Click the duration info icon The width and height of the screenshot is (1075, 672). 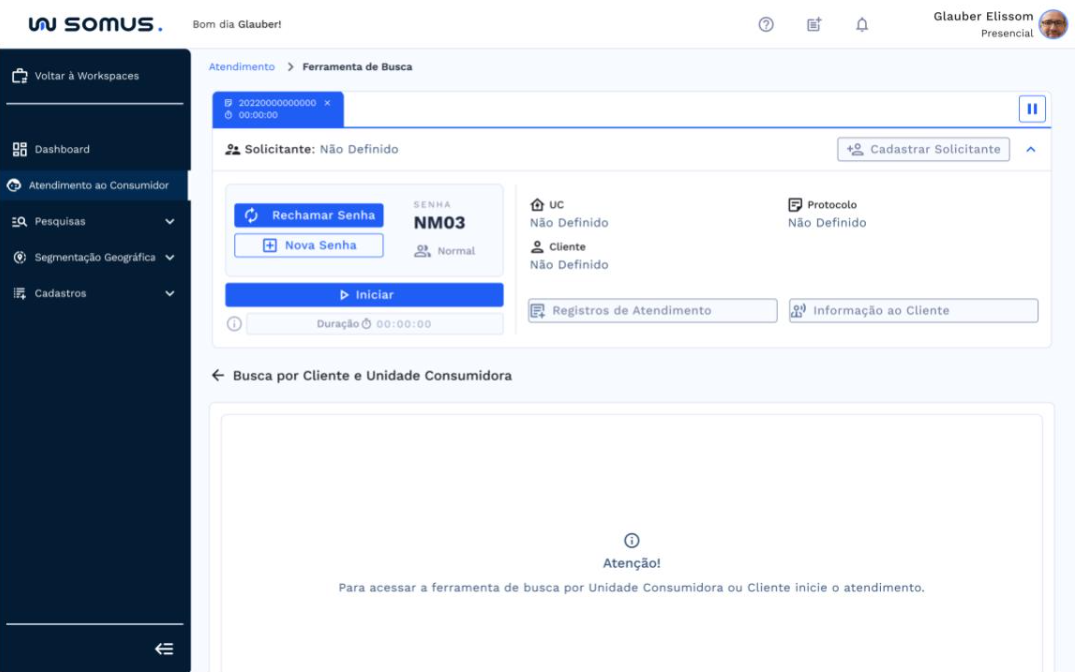click(x=233, y=324)
